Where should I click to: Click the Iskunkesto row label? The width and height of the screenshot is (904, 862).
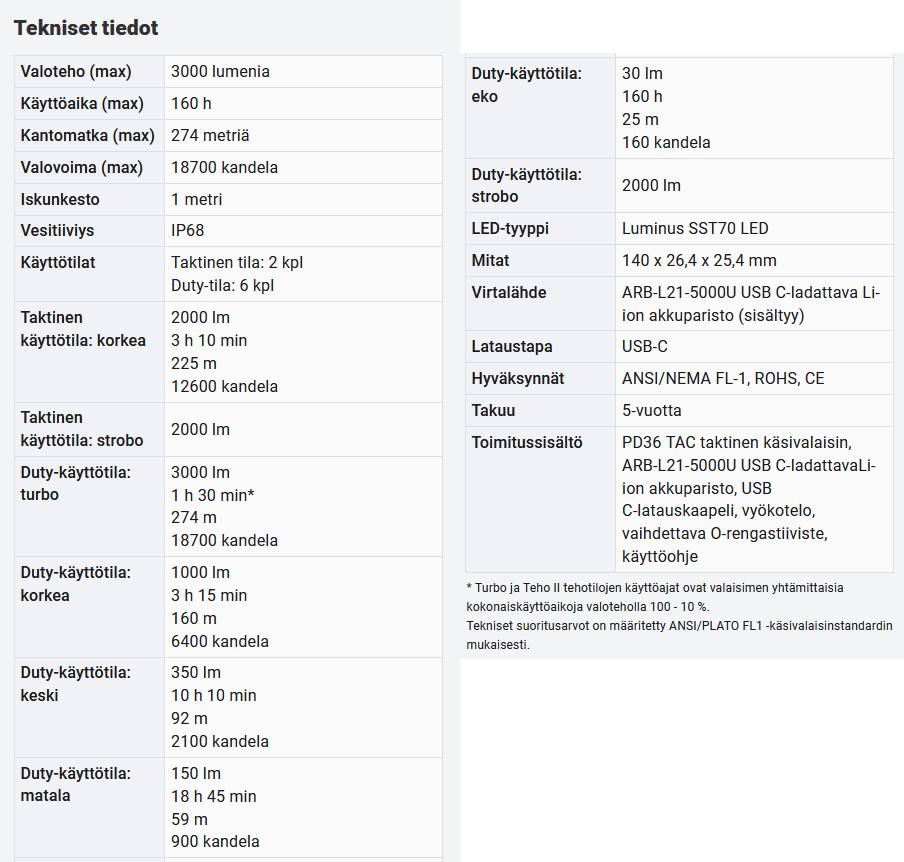(x=60, y=200)
